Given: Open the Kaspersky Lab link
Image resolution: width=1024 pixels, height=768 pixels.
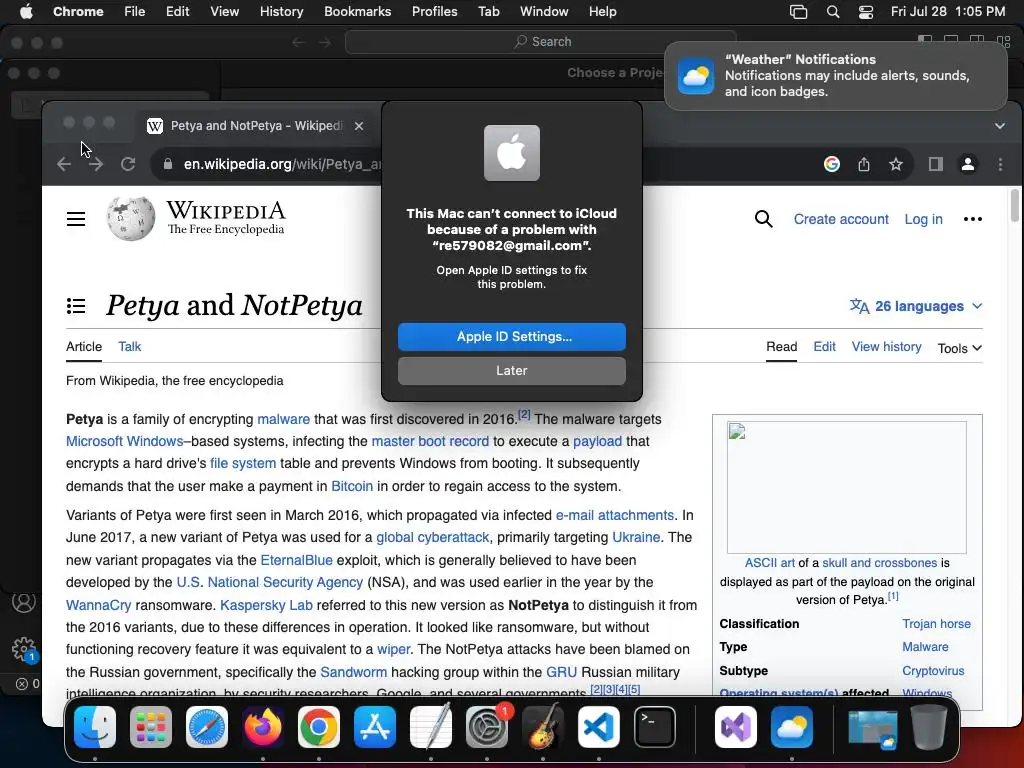Looking at the screenshot, I should pos(266,605).
